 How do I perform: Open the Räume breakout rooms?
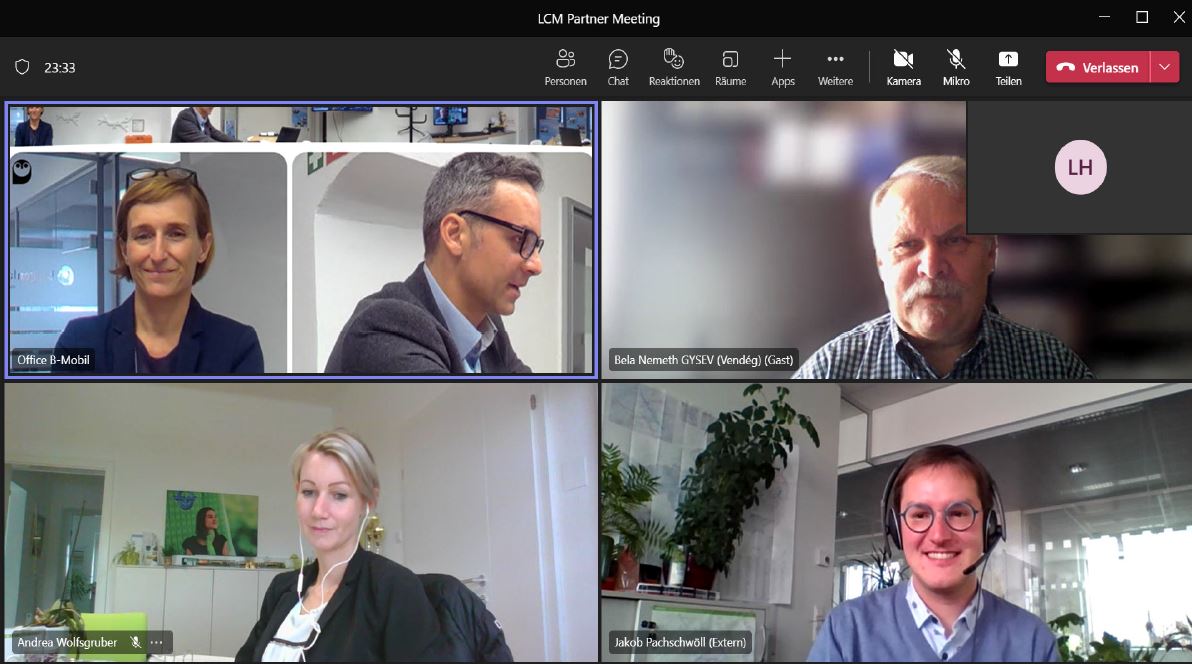[x=731, y=68]
